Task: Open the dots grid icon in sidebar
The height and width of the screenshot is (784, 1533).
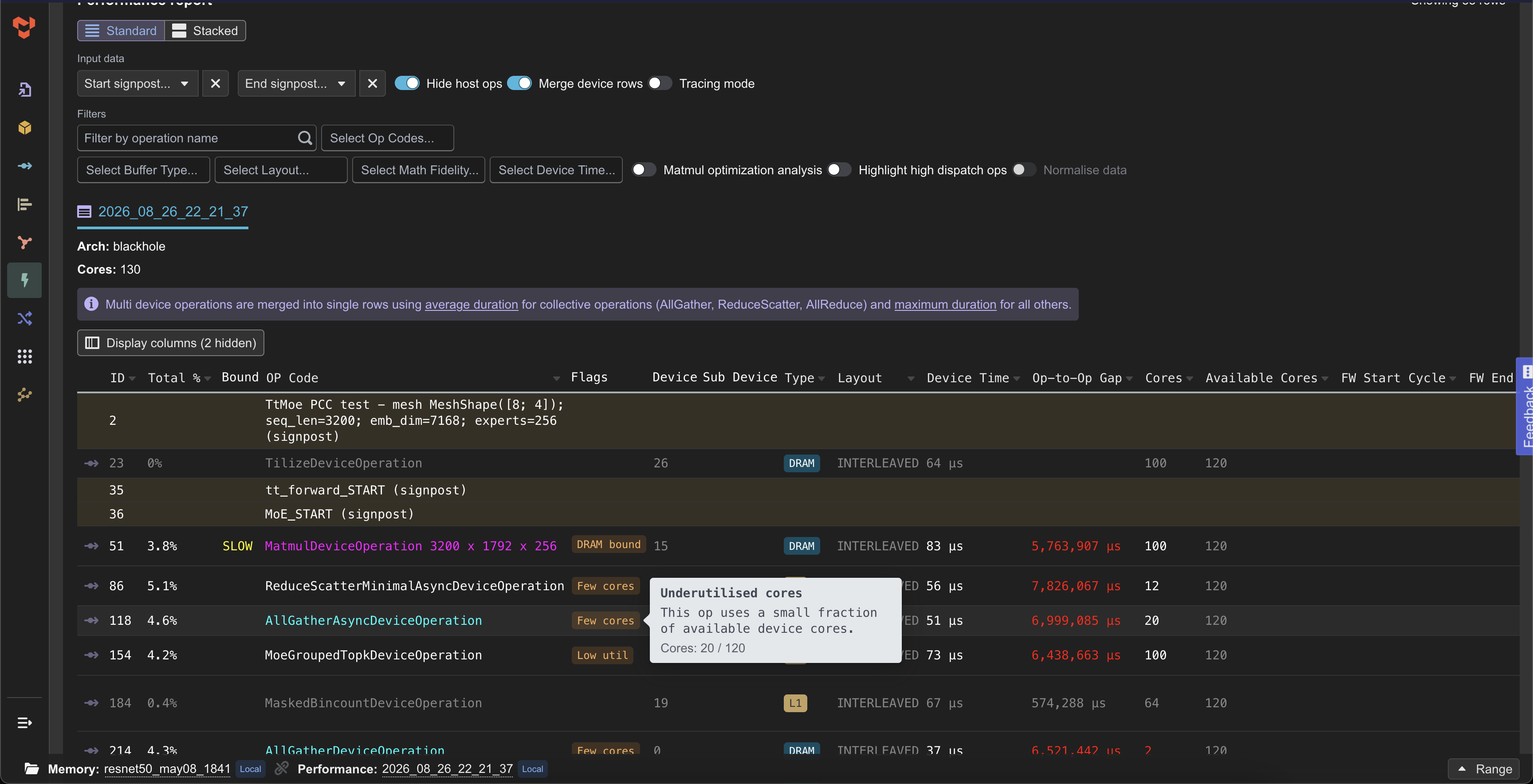Action: pyautogui.click(x=24, y=357)
